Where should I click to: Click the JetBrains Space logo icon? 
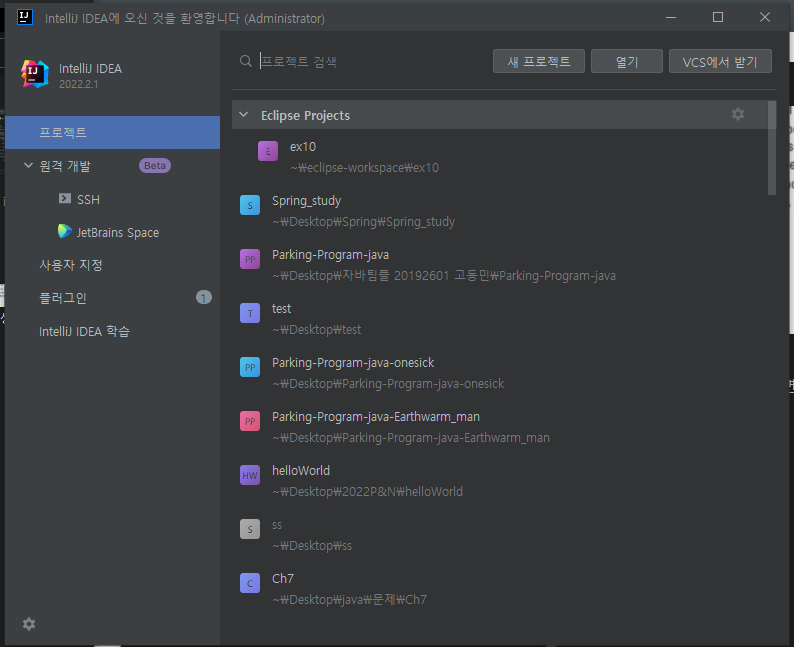pyautogui.click(x=64, y=231)
